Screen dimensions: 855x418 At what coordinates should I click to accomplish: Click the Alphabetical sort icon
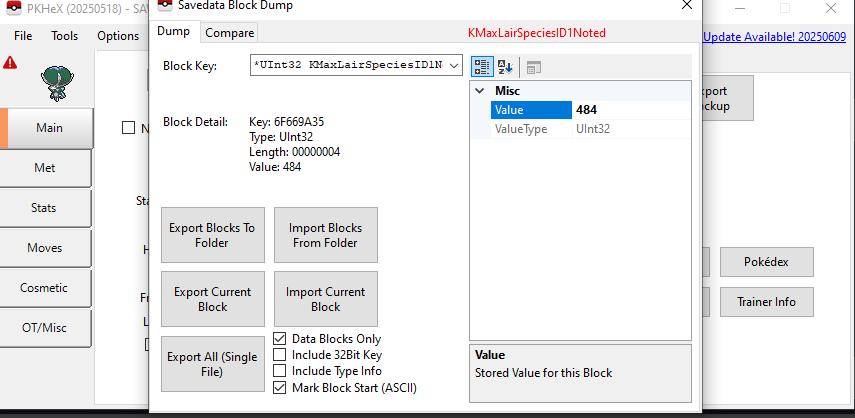(x=505, y=67)
